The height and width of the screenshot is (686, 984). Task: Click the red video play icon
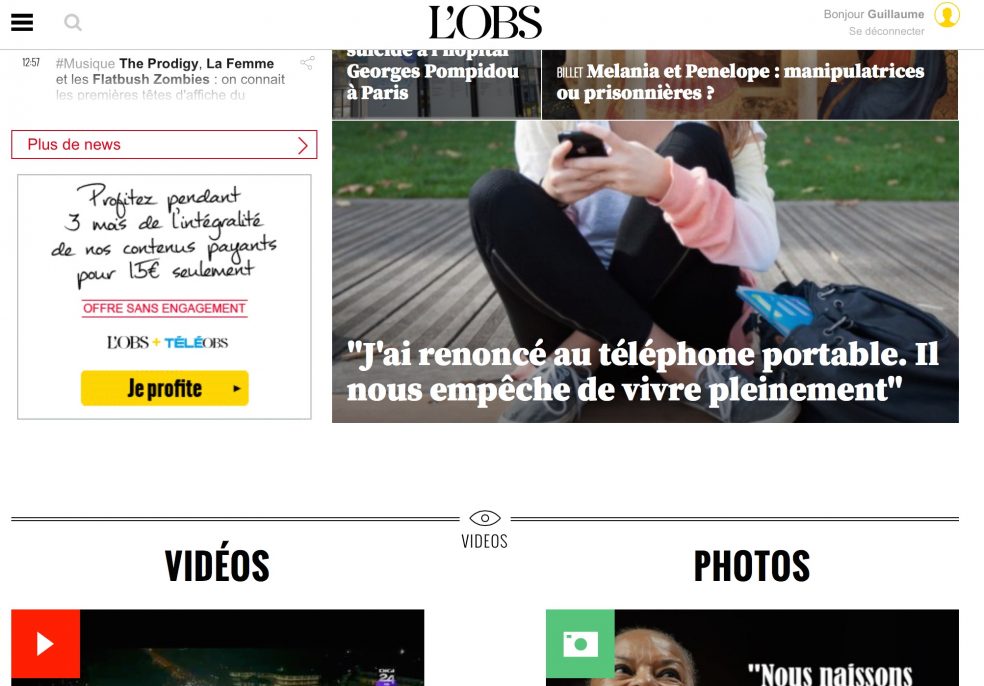coord(45,643)
